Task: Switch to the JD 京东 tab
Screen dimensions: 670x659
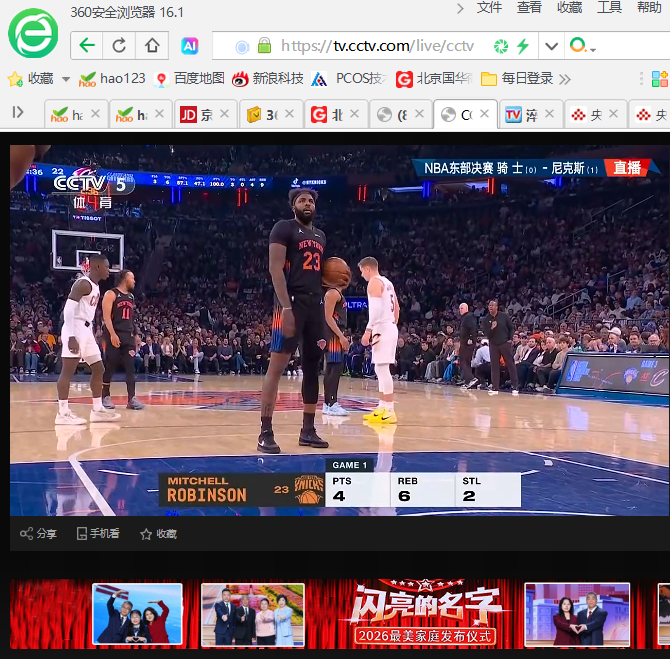Action: click(x=206, y=114)
